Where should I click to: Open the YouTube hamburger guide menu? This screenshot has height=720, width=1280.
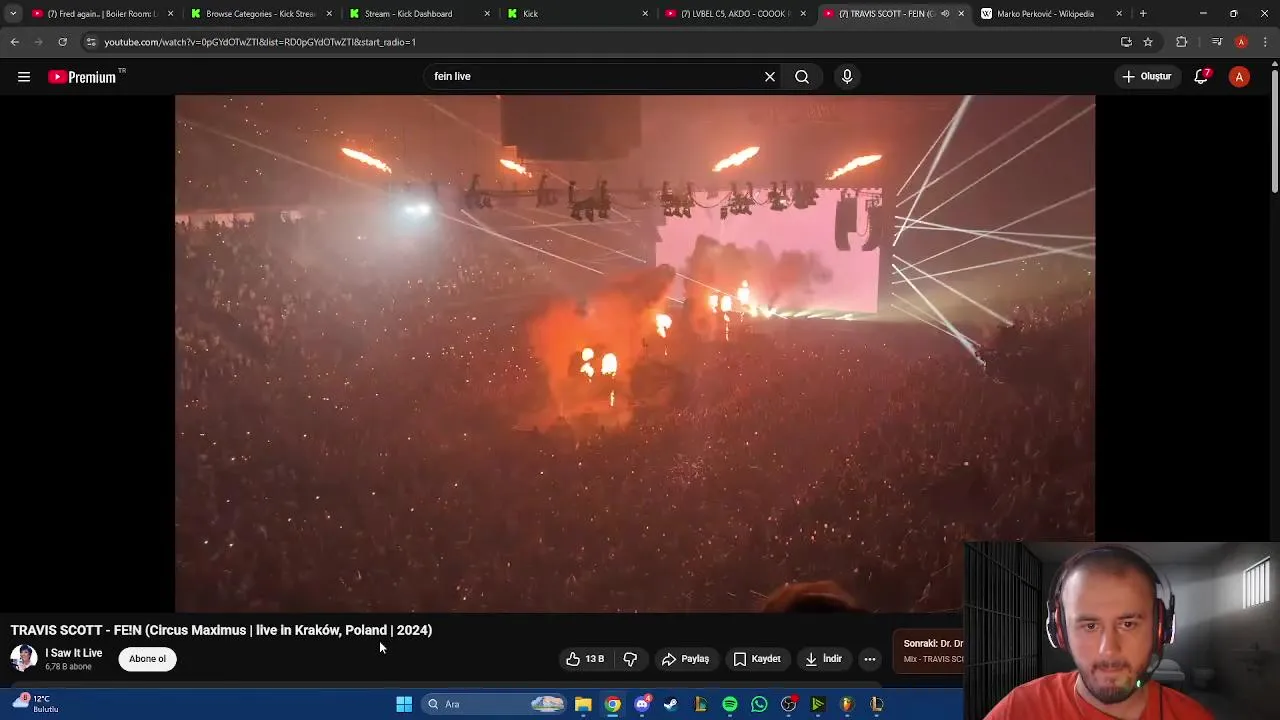24,77
